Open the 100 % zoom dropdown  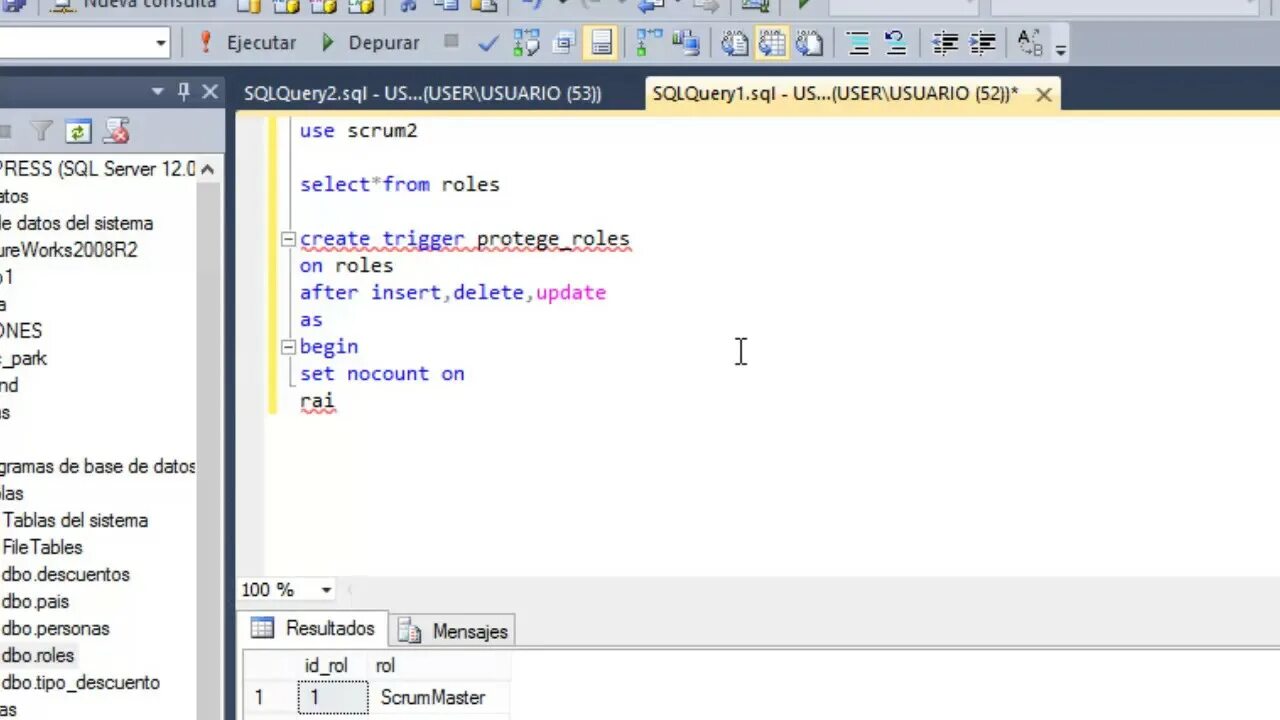(326, 590)
